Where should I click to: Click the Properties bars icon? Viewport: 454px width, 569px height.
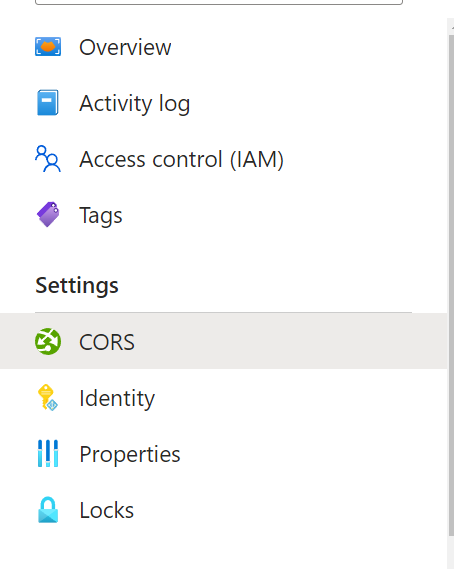[x=48, y=454]
